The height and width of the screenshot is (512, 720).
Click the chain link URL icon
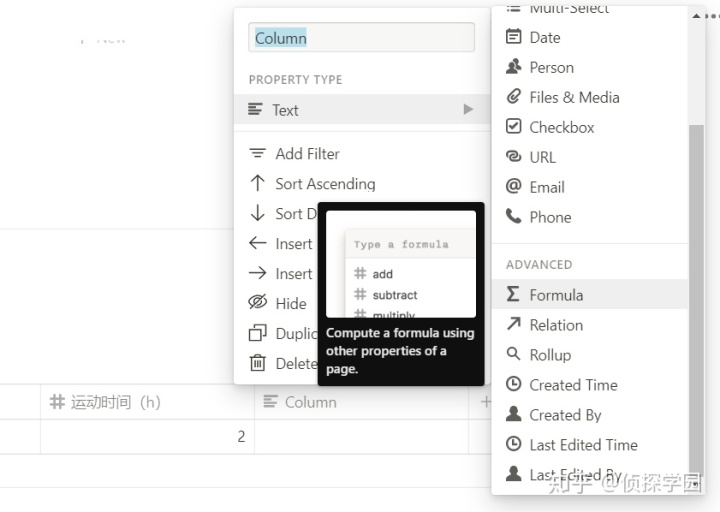(x=513, y=156)
